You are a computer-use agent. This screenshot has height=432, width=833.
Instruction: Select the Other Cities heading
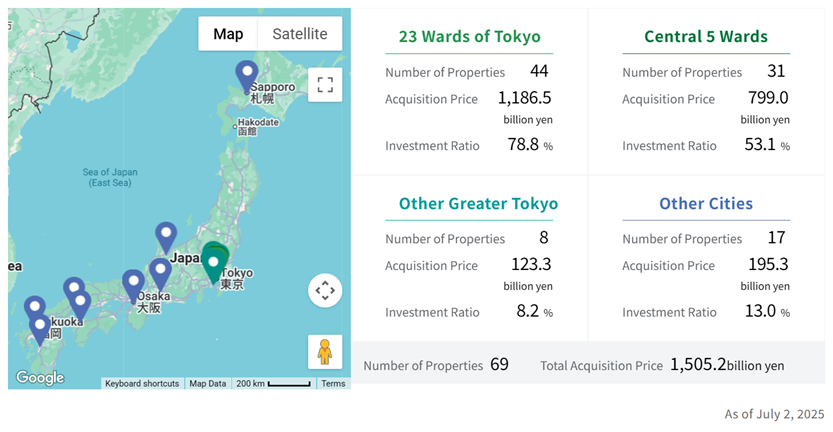(x=706, y=204)
